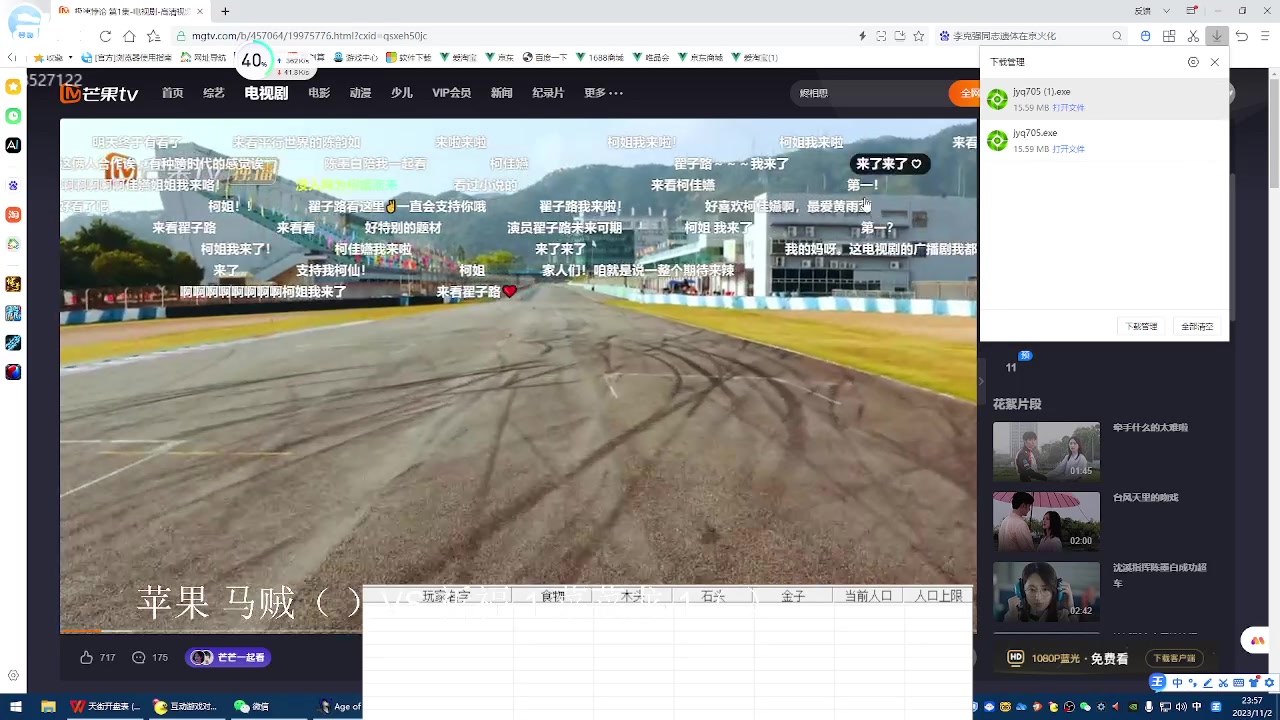Open the 软件下载 bookmark
1280x720 pixels.
point(409,58)
